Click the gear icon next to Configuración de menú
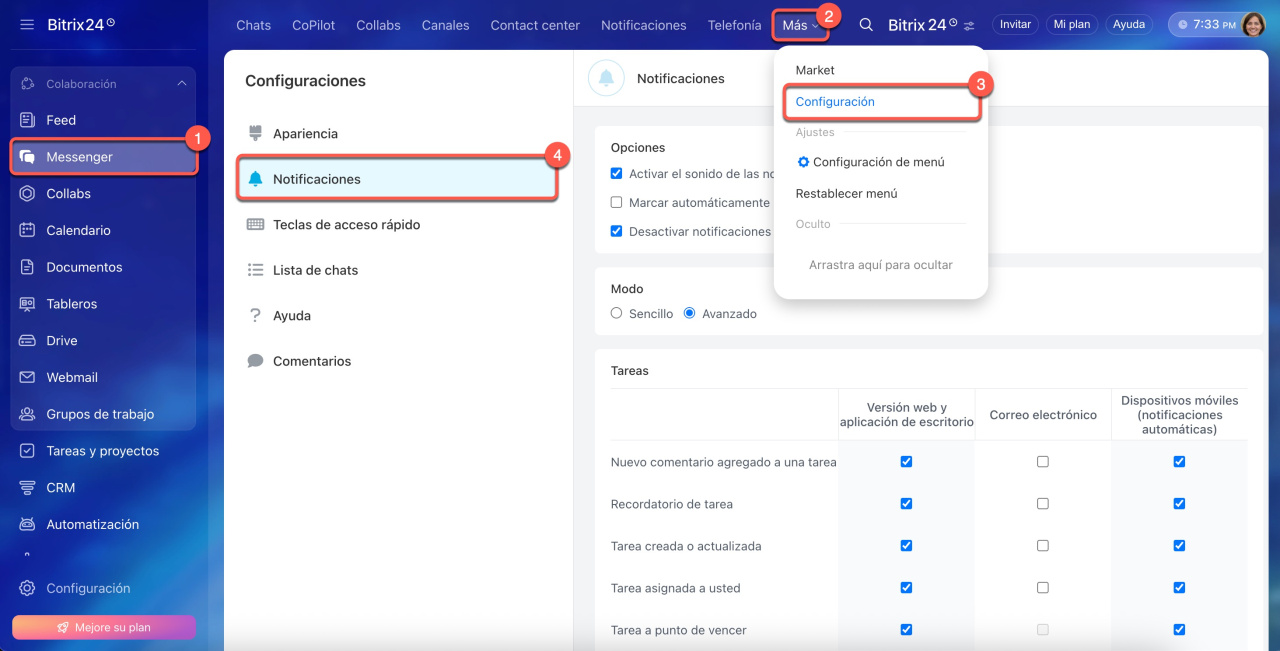 (803, 162)
